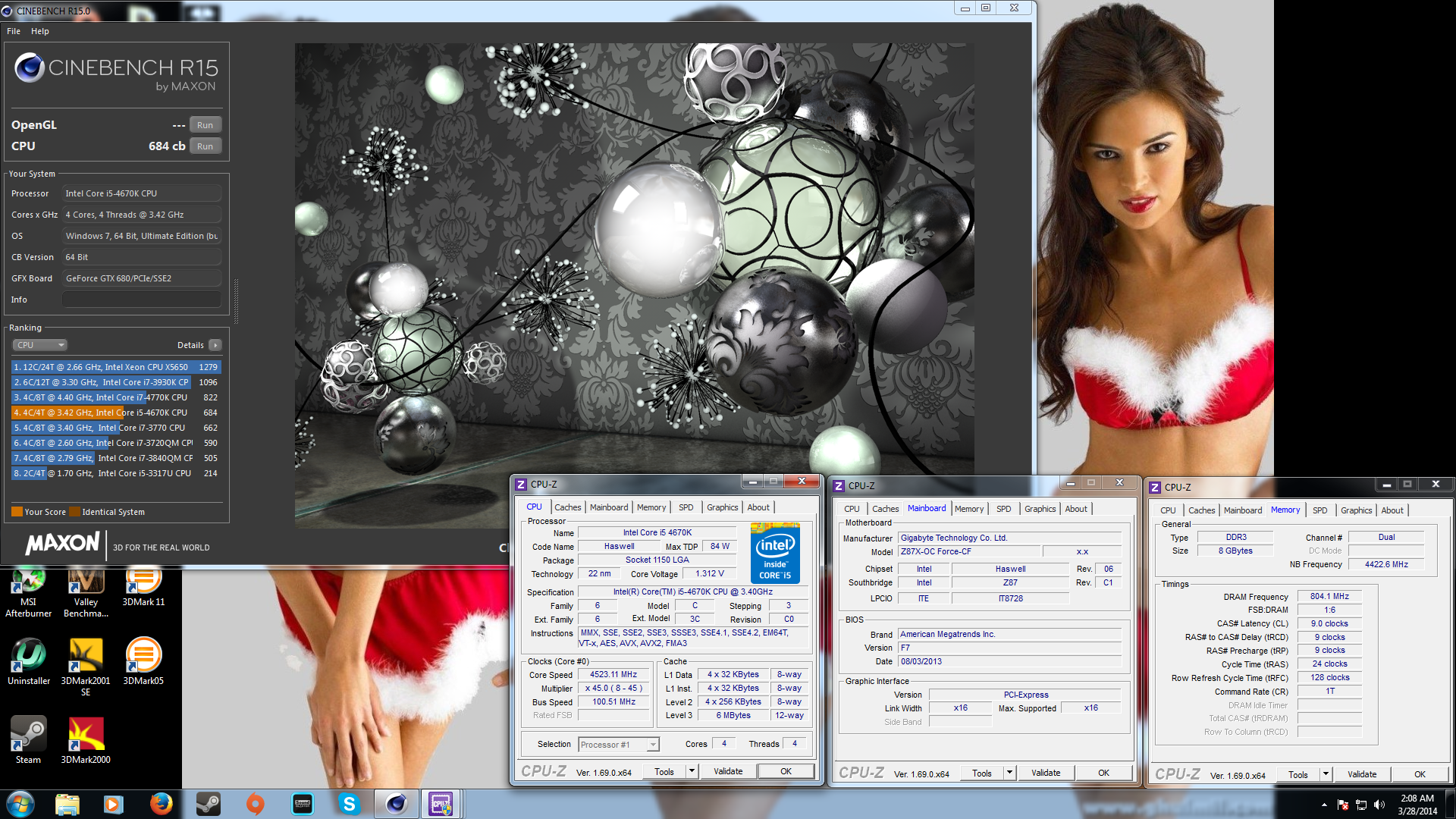Open Valley Benchmark desktop shortcut
The height and width of the screenshot is (819, 1456).
(x=86, y=592)
